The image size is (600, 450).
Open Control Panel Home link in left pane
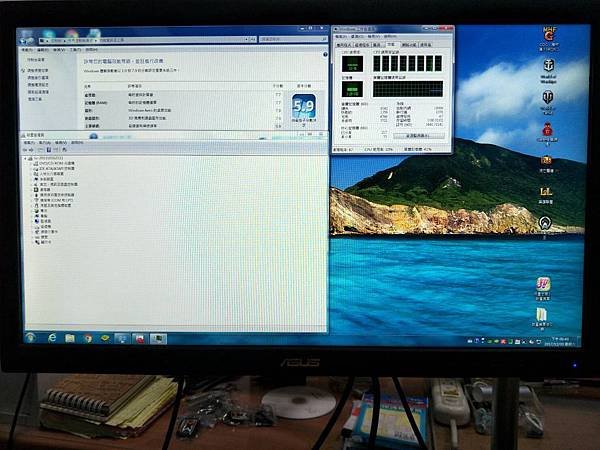click(36, 60)
